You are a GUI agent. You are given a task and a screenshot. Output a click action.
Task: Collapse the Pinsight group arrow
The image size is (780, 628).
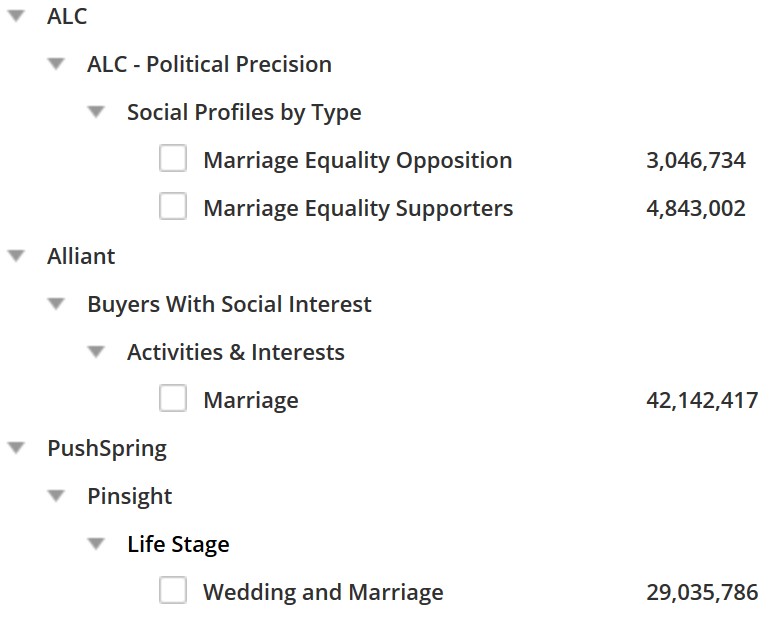coord(56,496)
